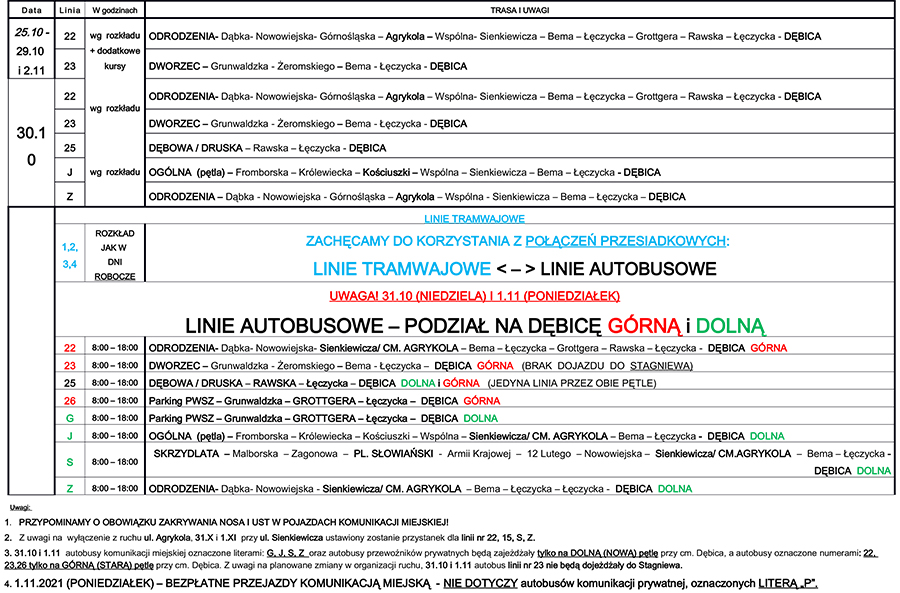This screenshot has width=900, height=593.
Task: Click note 1 about "ZAKRYWANIA NOSA I UST"
Action: point(234,522)
